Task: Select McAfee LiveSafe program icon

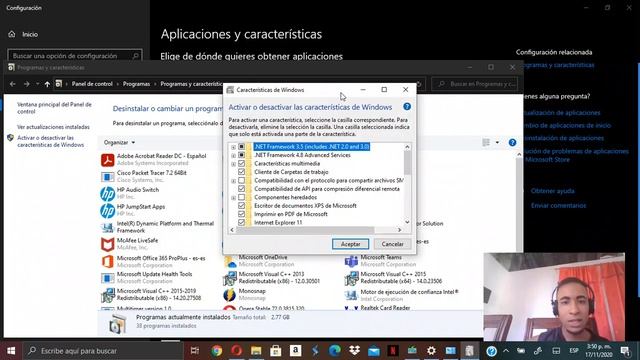Action: click(x=107, y=244)
